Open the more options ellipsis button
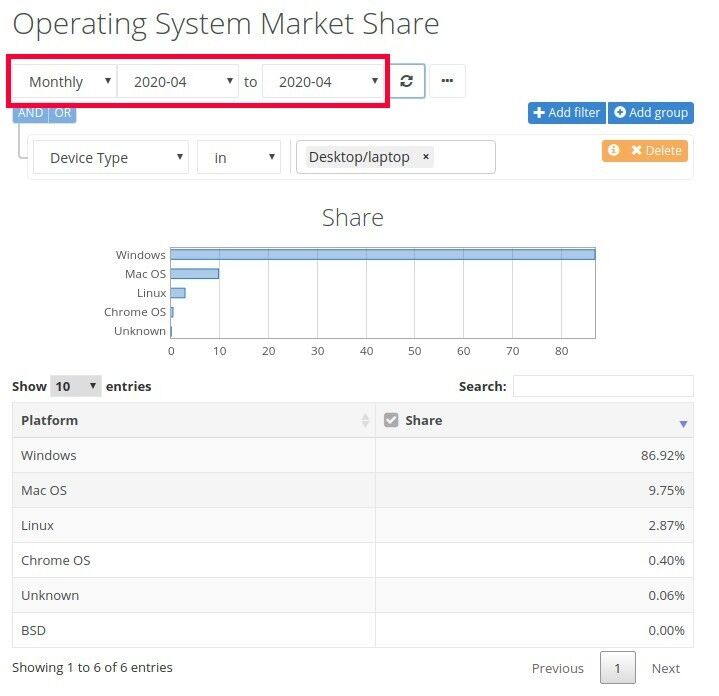 click(446, 81)
